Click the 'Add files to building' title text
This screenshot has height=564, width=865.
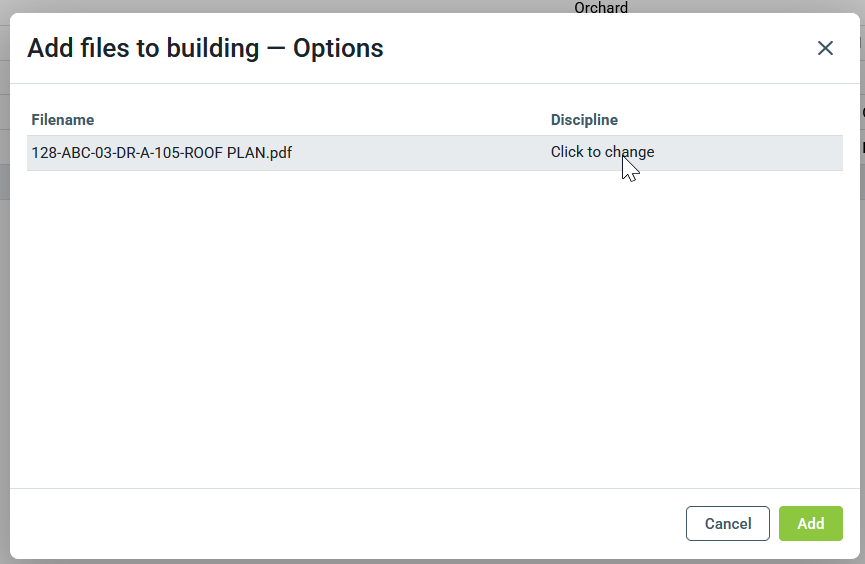143,48
